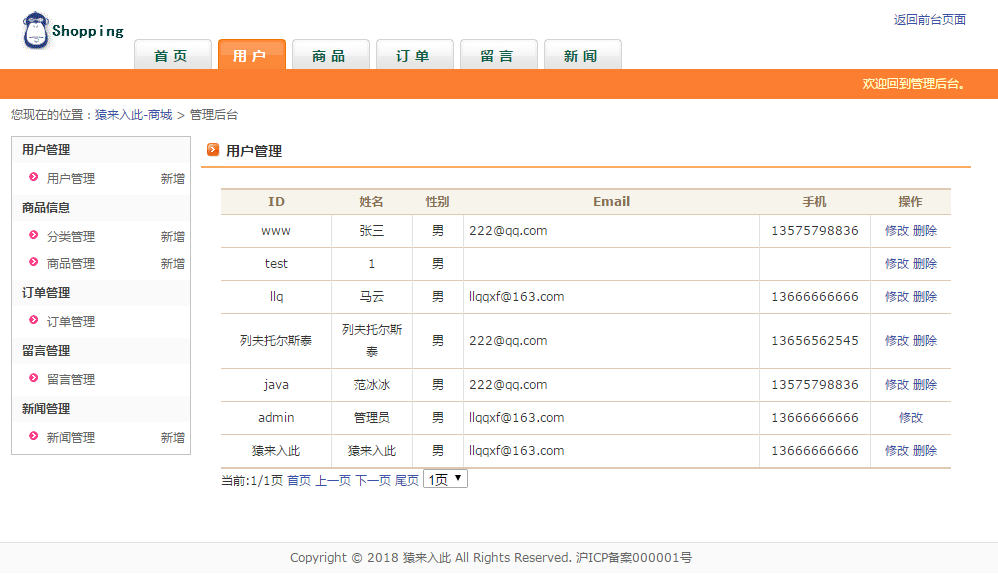This screenshot has width=998, height=574.
Task: Click 删除 for user java
Action: click(x=925, y=384)
